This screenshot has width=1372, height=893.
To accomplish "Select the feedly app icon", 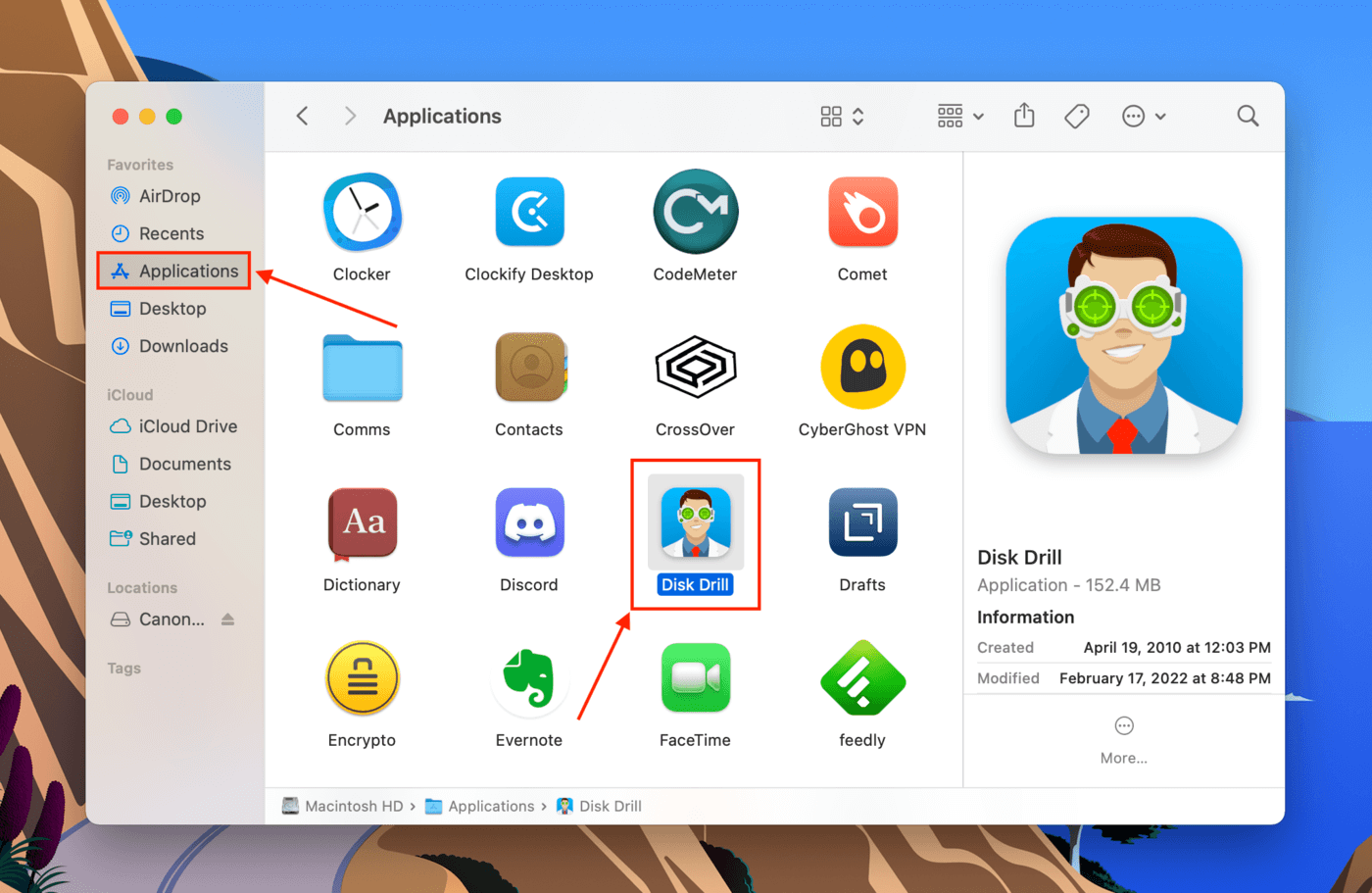I will (862, 677).
